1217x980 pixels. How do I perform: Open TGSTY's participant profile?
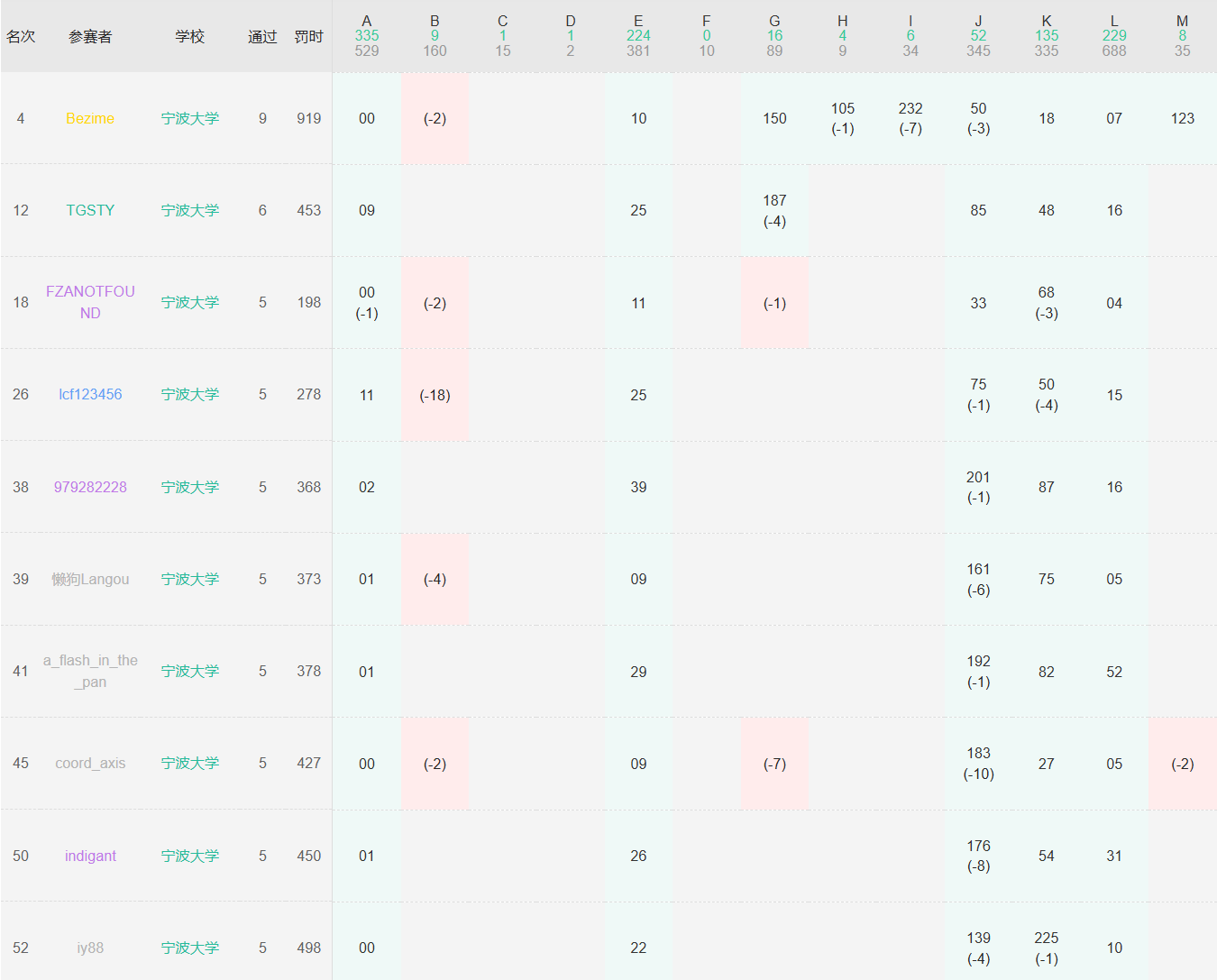point(90,210)
